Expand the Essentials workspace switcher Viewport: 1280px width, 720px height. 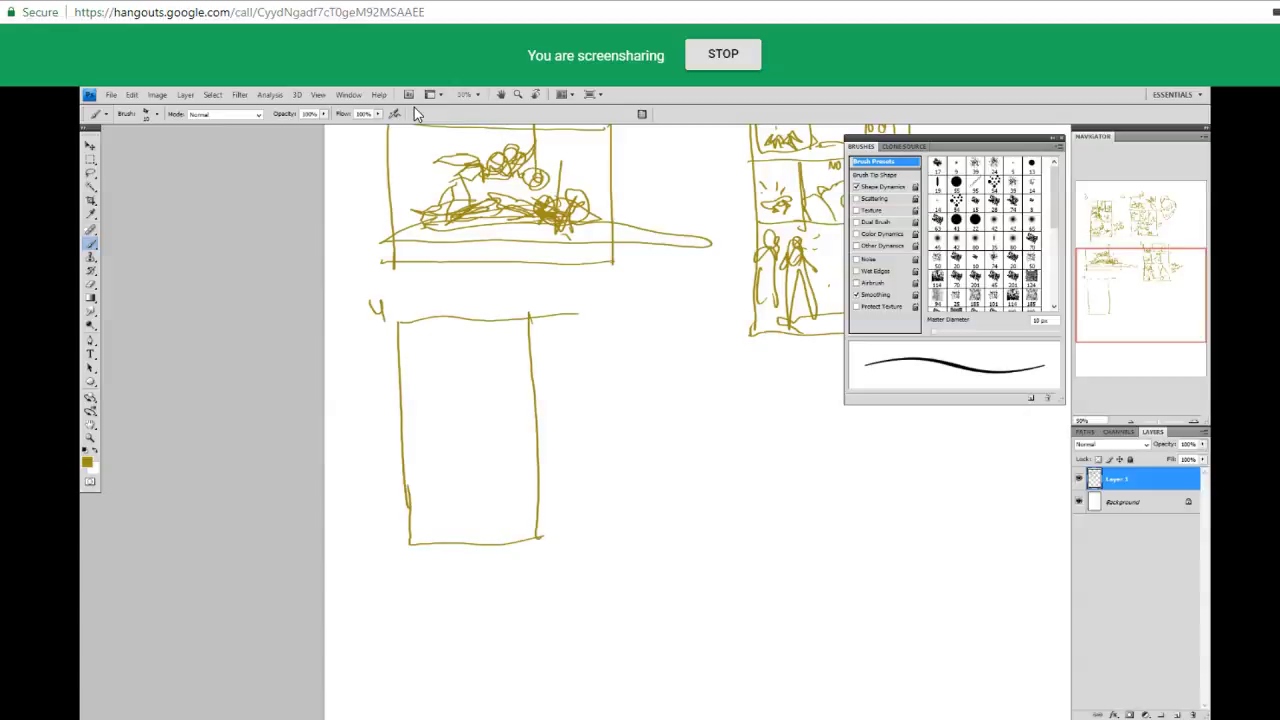[x=1177, y=95]
